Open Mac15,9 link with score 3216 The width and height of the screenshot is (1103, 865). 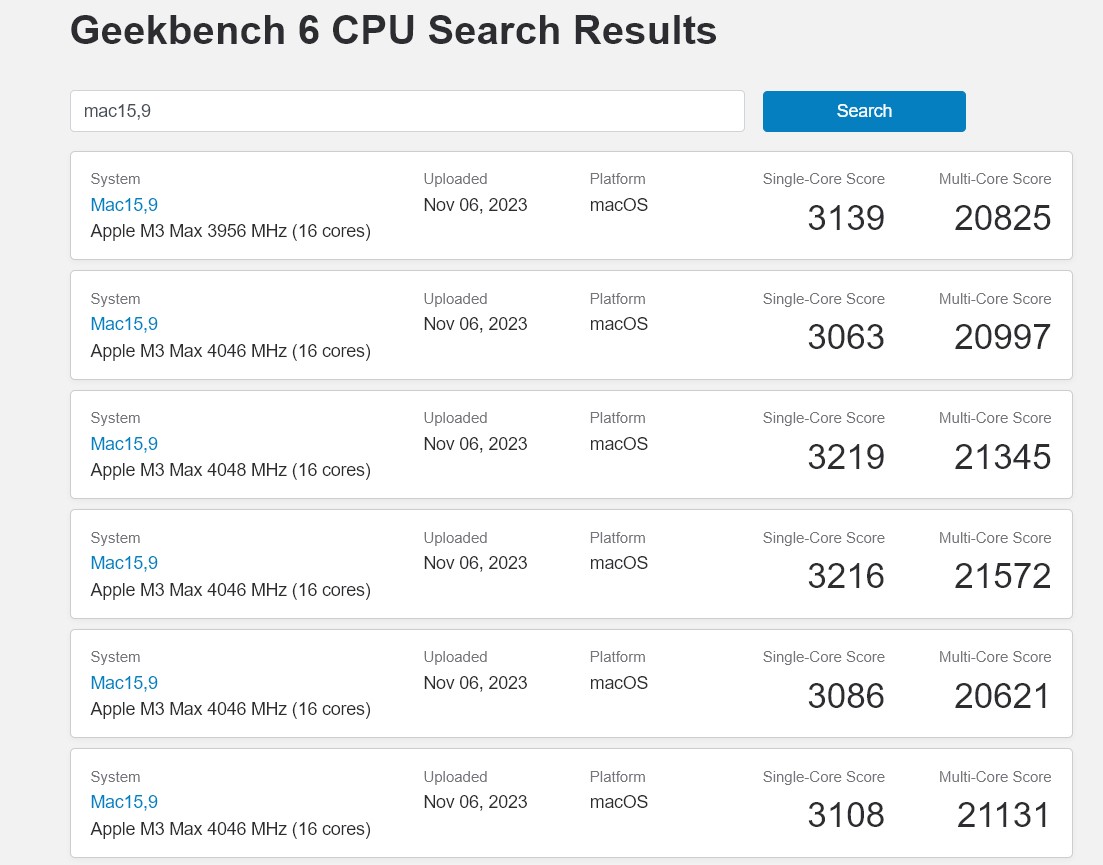pos(124,563)
